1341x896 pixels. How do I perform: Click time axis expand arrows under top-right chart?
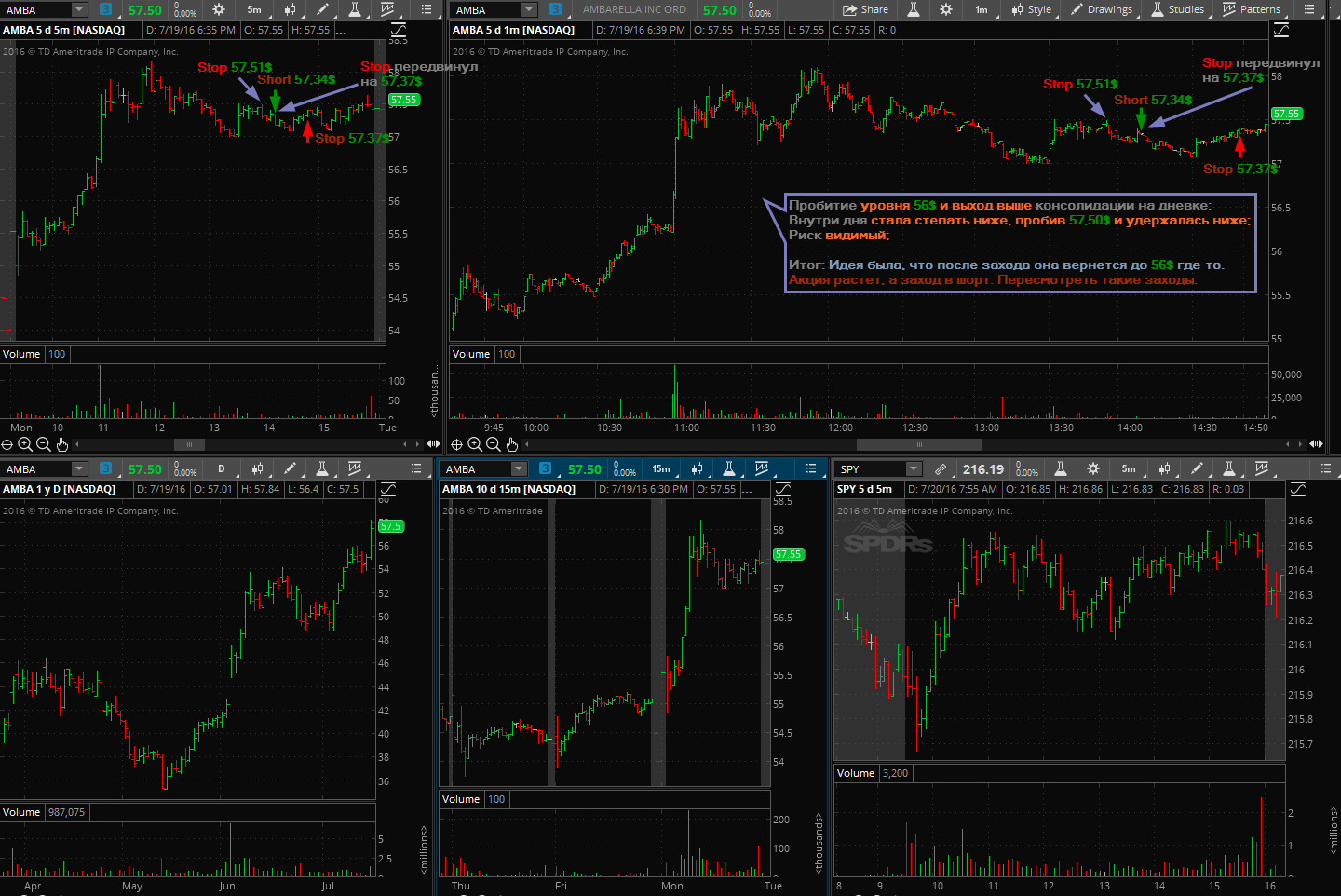(x=1316, y=444)
